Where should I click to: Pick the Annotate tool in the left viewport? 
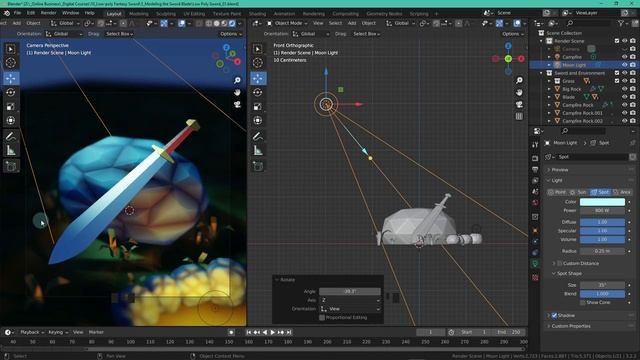[11, 136]
